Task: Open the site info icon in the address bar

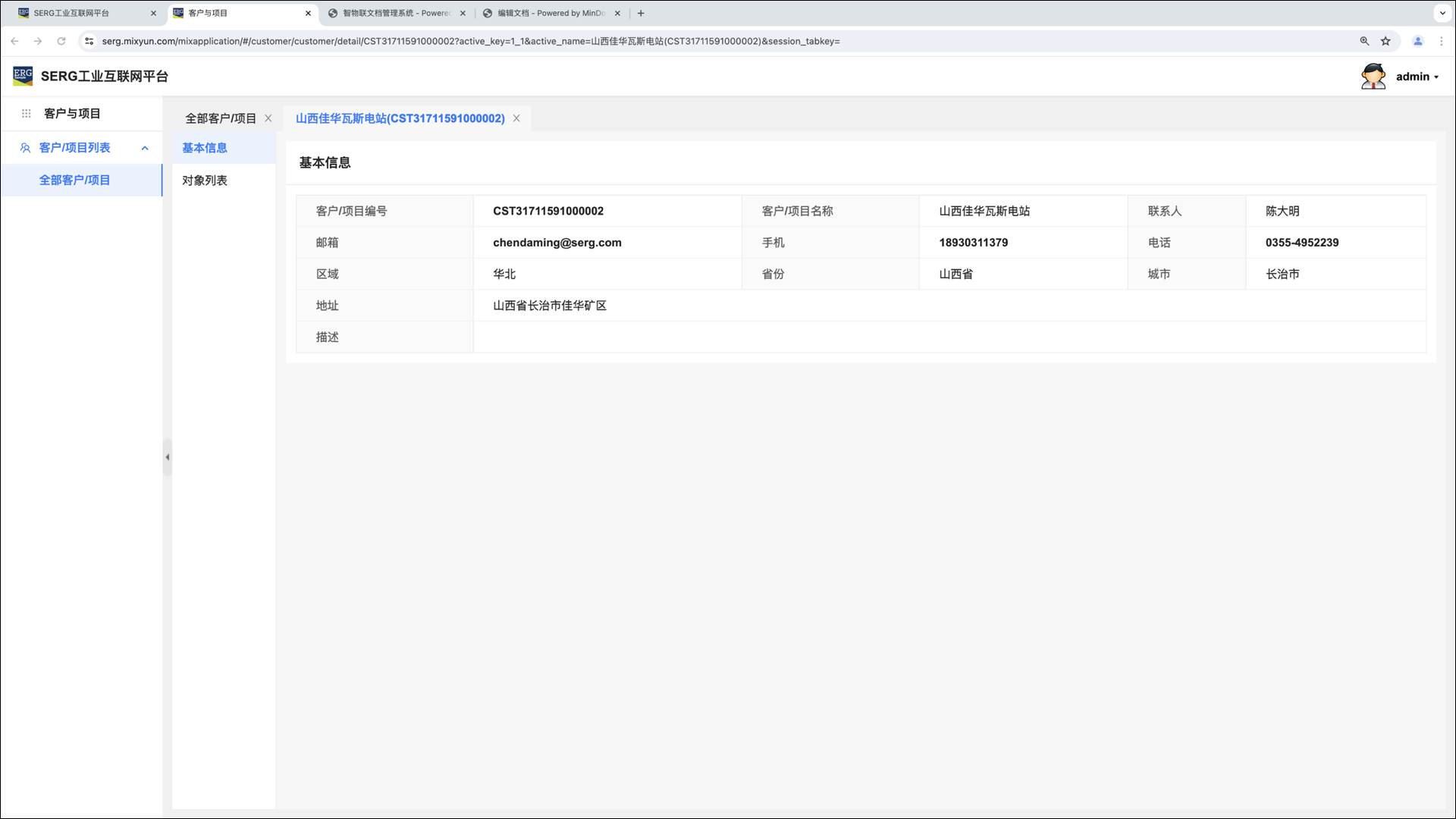Action: click(89, 41)
